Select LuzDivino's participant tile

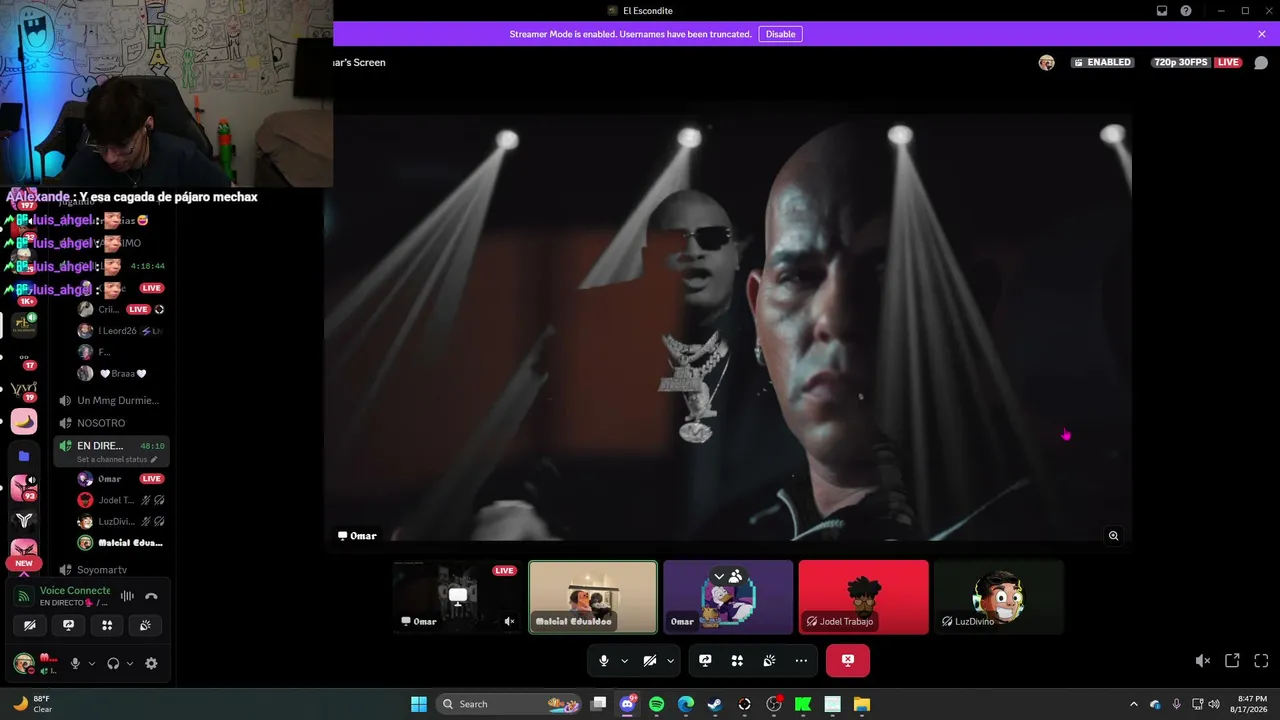(x=999, y=597)
